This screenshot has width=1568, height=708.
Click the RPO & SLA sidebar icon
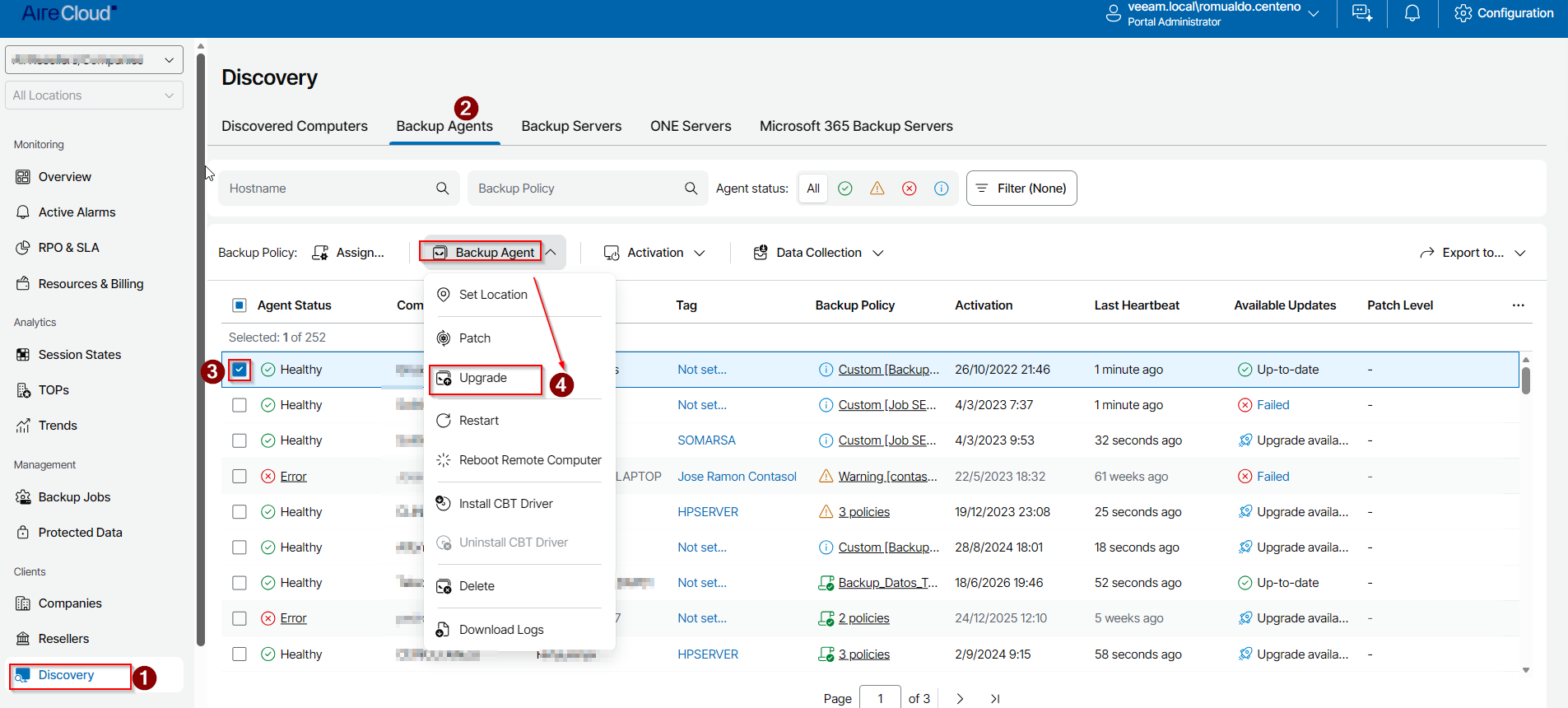click(x=23, y=248)
